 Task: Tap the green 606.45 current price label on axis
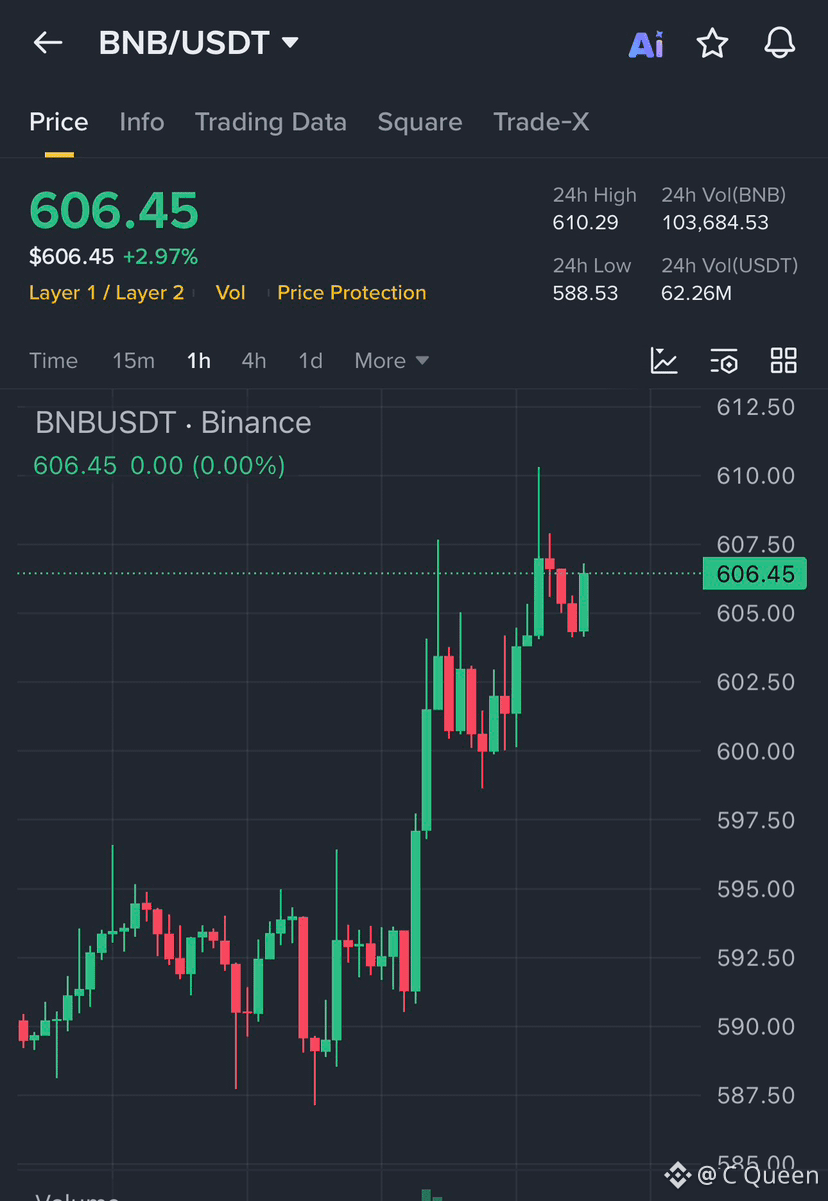click(755, 574)
